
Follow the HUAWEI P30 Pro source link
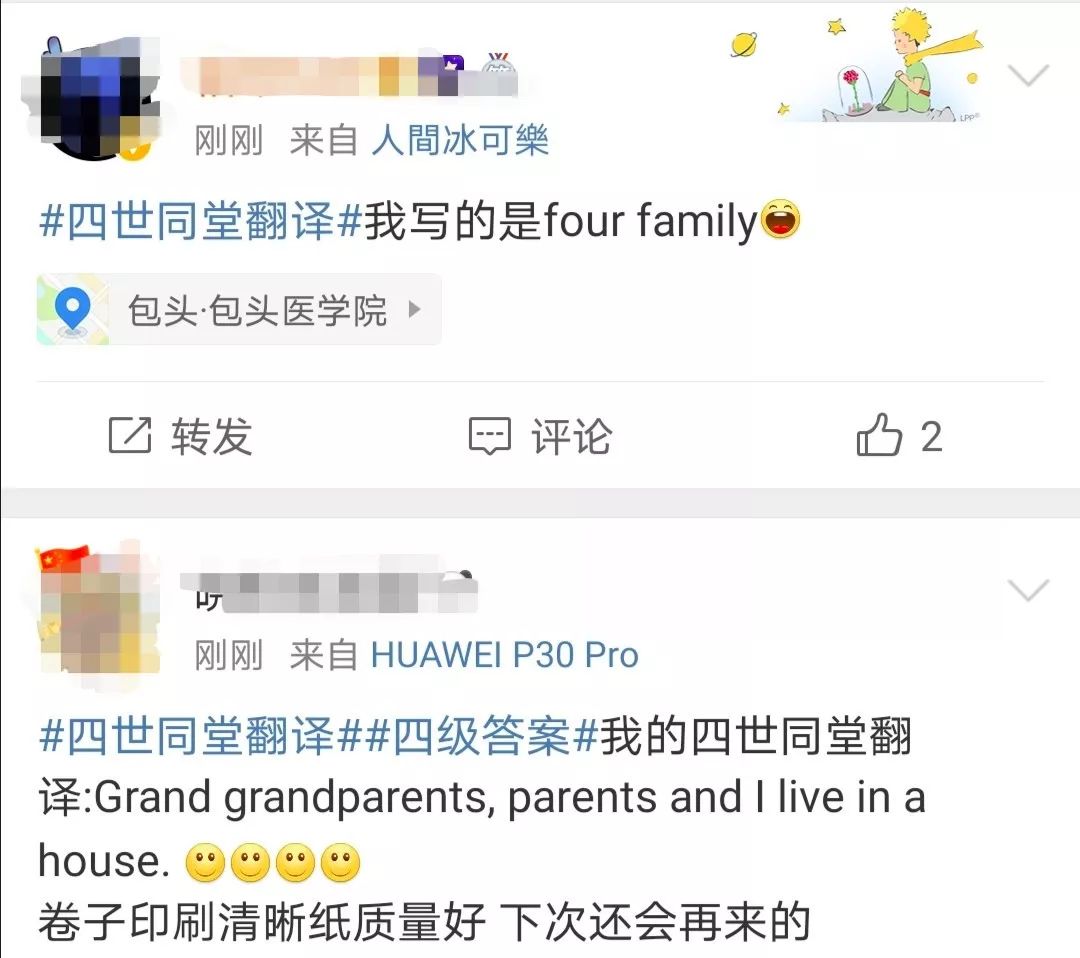[505, 655]
